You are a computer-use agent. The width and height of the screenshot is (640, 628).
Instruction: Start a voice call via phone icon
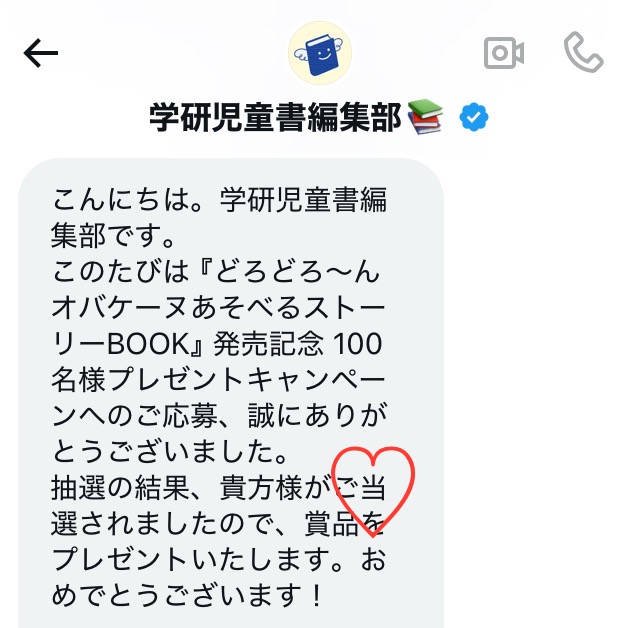tap(584, 52)
